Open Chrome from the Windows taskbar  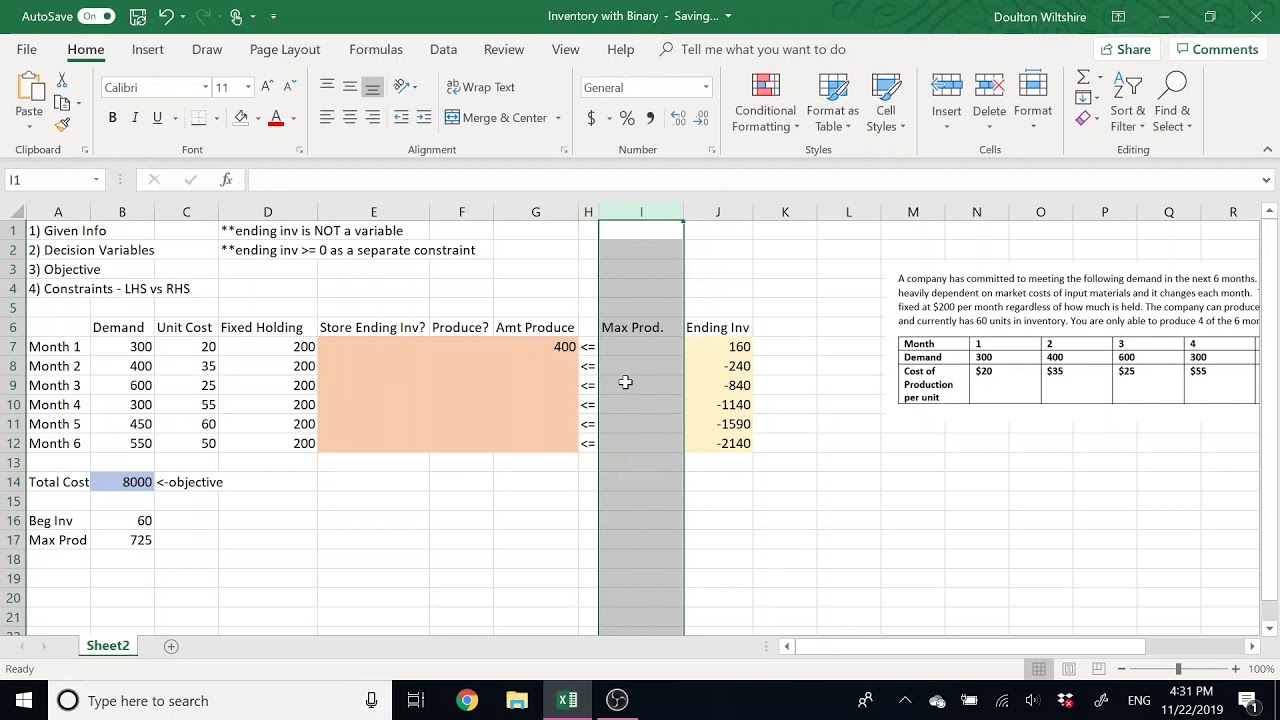(467, 700)
